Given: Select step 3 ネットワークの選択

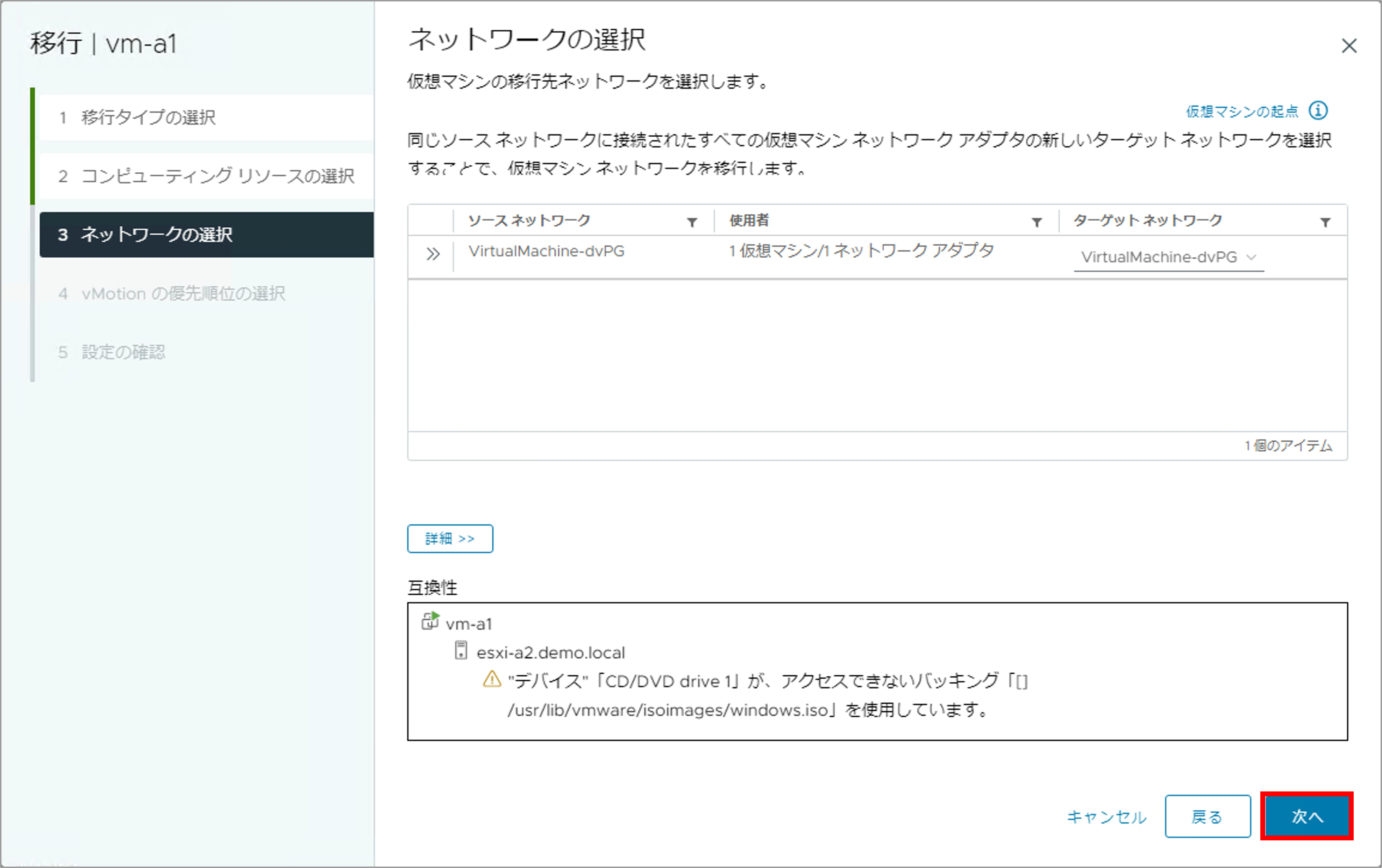Looking at the screenshot, I should point(206,235).
